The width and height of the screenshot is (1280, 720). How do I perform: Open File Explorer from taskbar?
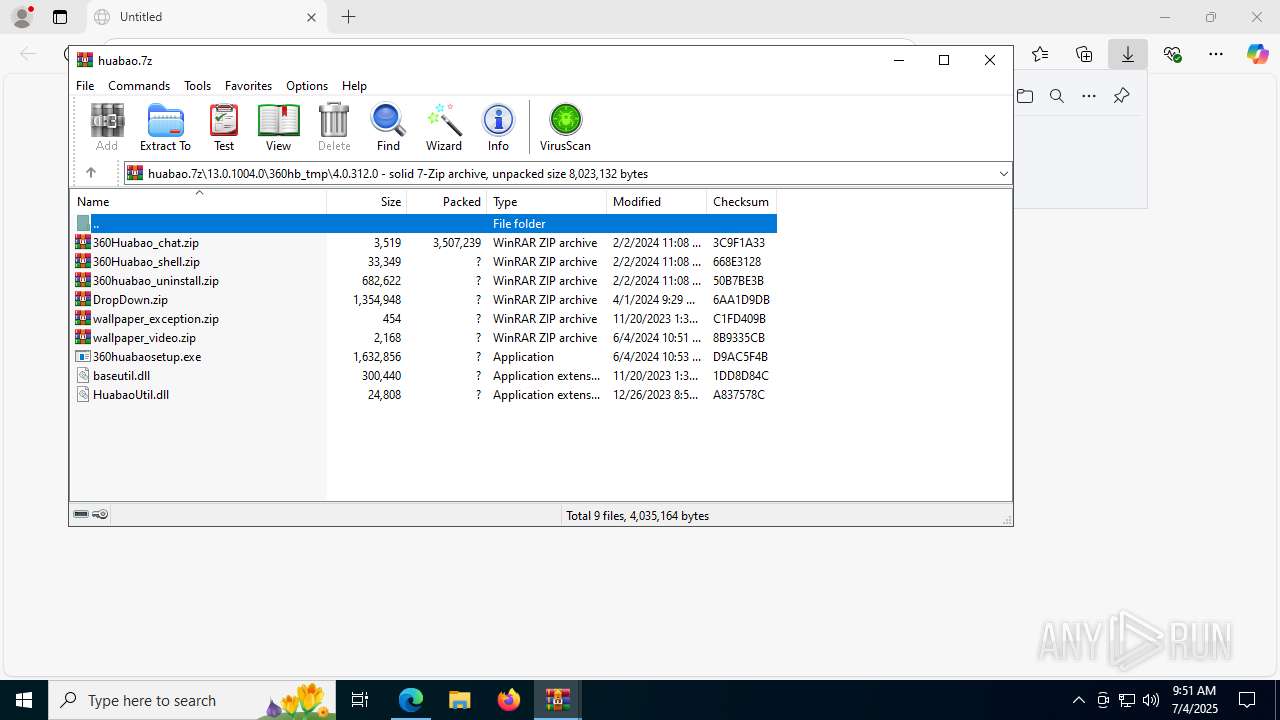[x=460, y=700]
